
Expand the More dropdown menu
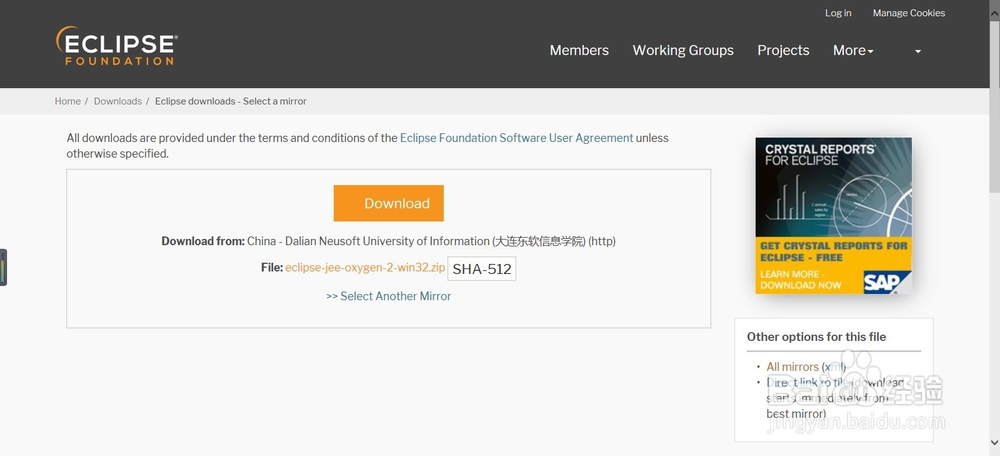pos(853,50)
